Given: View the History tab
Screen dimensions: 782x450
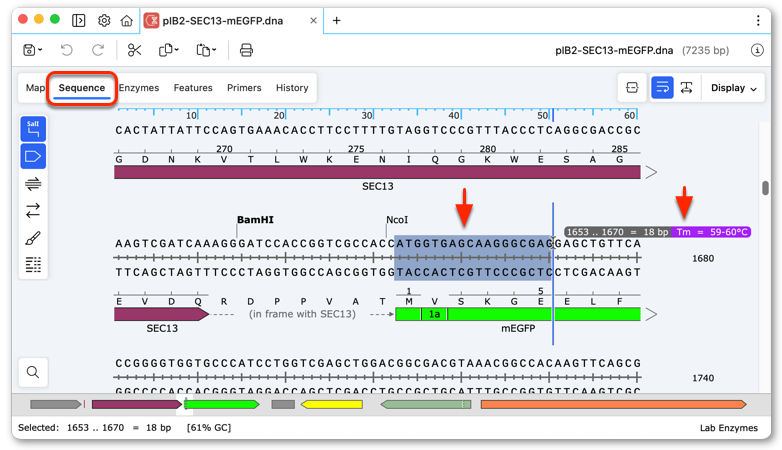Looking at the screenshot, I should click(292, 88).
